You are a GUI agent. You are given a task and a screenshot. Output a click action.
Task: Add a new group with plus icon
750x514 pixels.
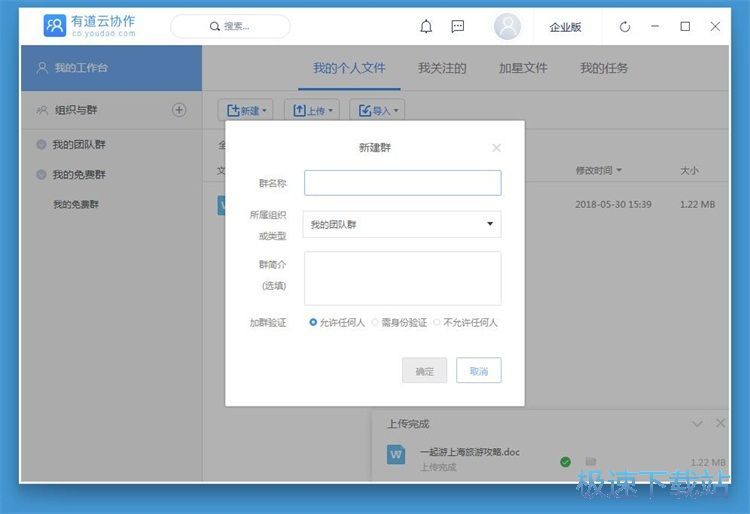pos(179,110)
